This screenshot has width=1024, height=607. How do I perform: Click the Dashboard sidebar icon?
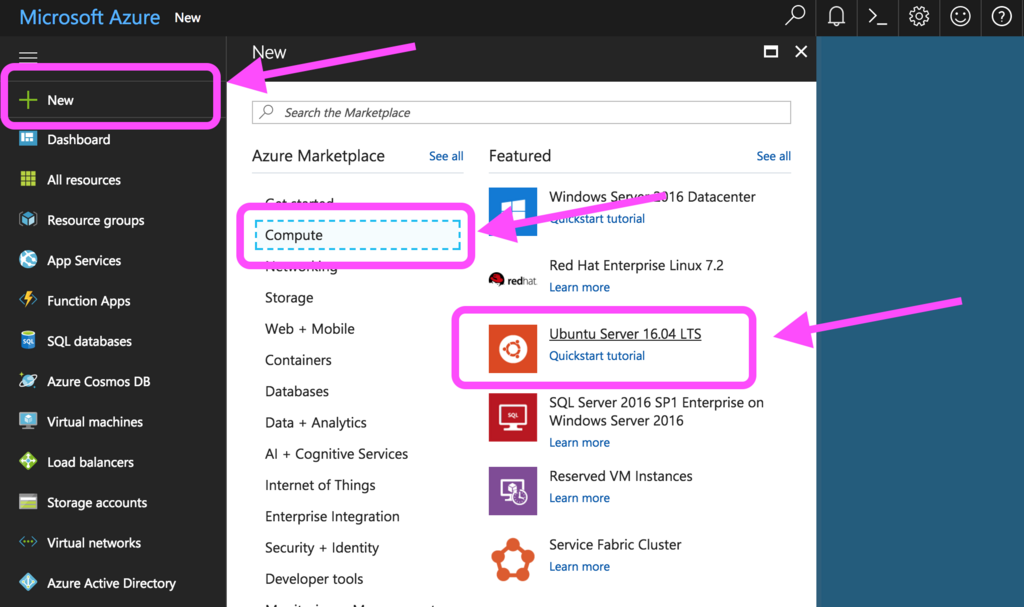click(x=28, y=139)
